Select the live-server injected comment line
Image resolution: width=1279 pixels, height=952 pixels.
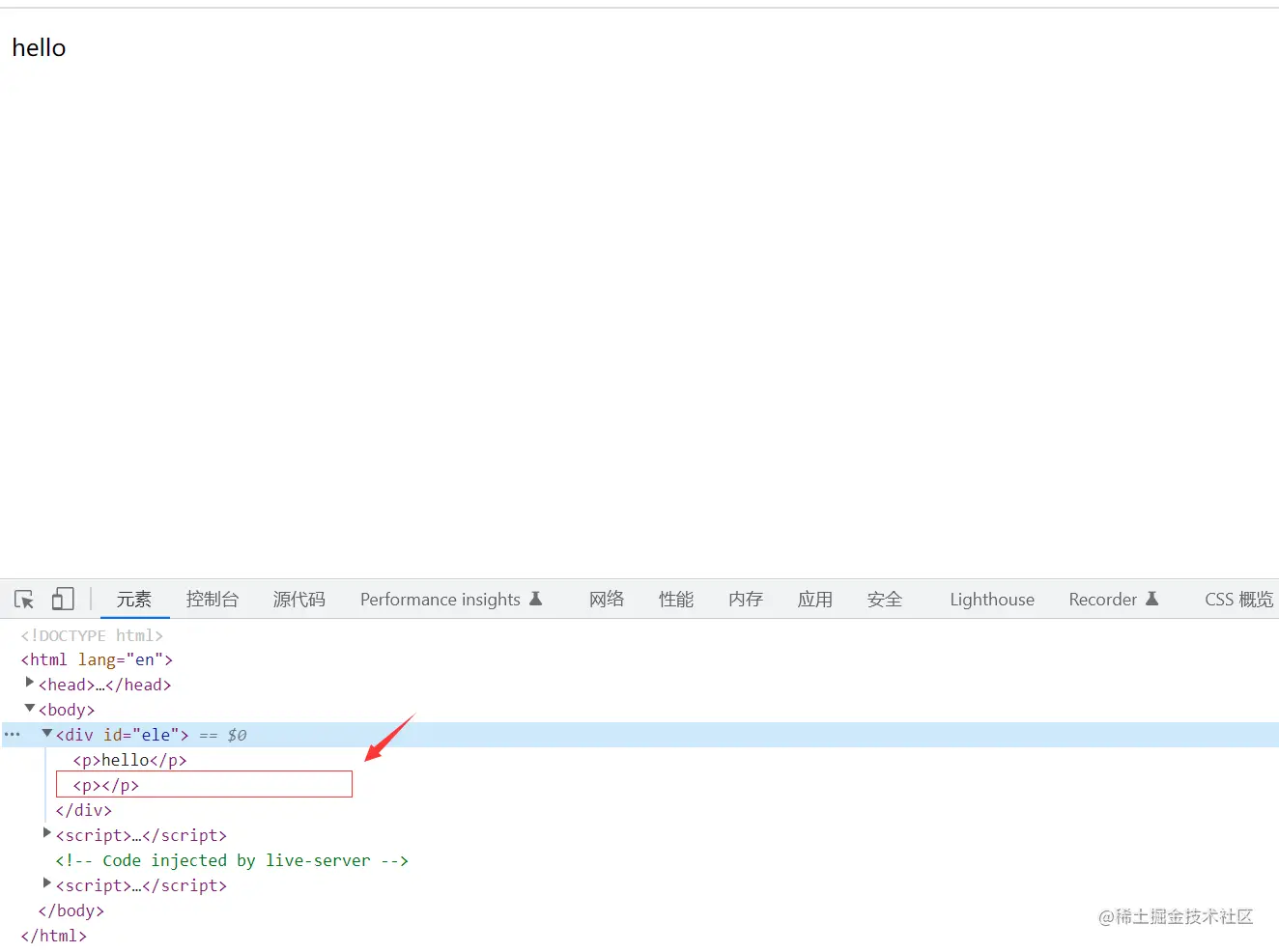coord(232,861)
